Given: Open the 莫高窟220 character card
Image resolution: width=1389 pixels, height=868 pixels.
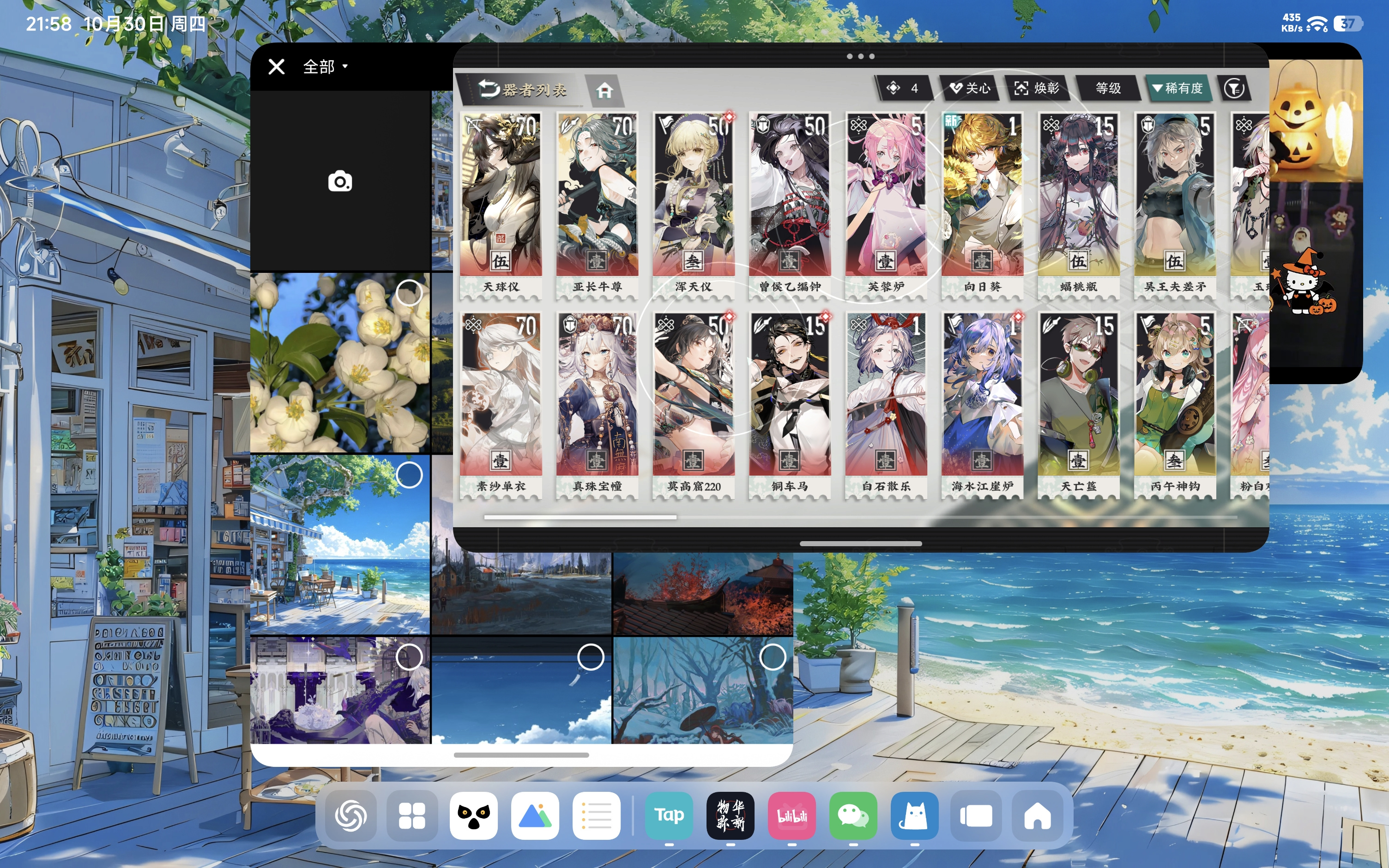Looking at the screenshot, I should click(x=694, y=405).
